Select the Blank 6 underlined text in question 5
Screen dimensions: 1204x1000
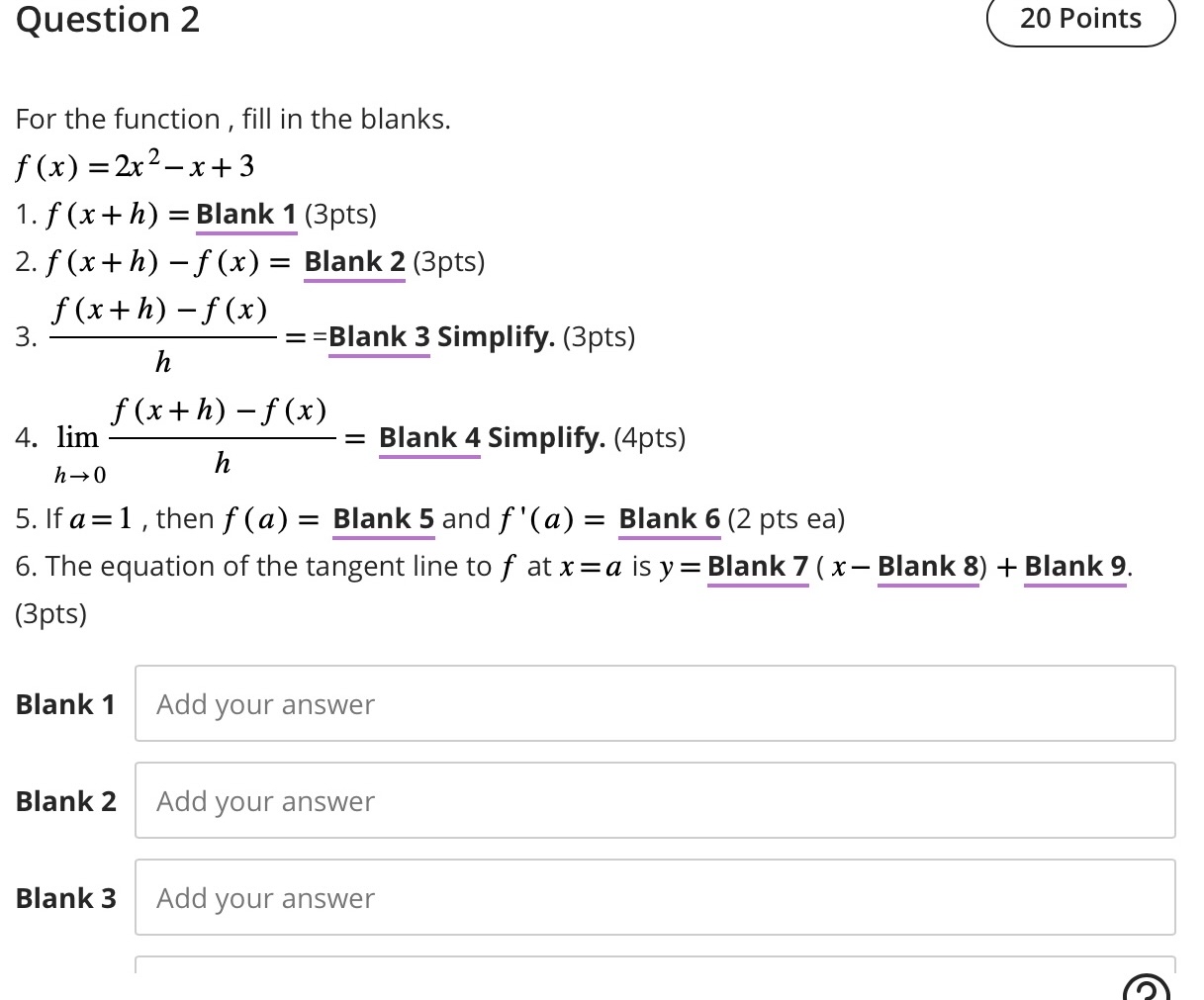click(668, 518)
